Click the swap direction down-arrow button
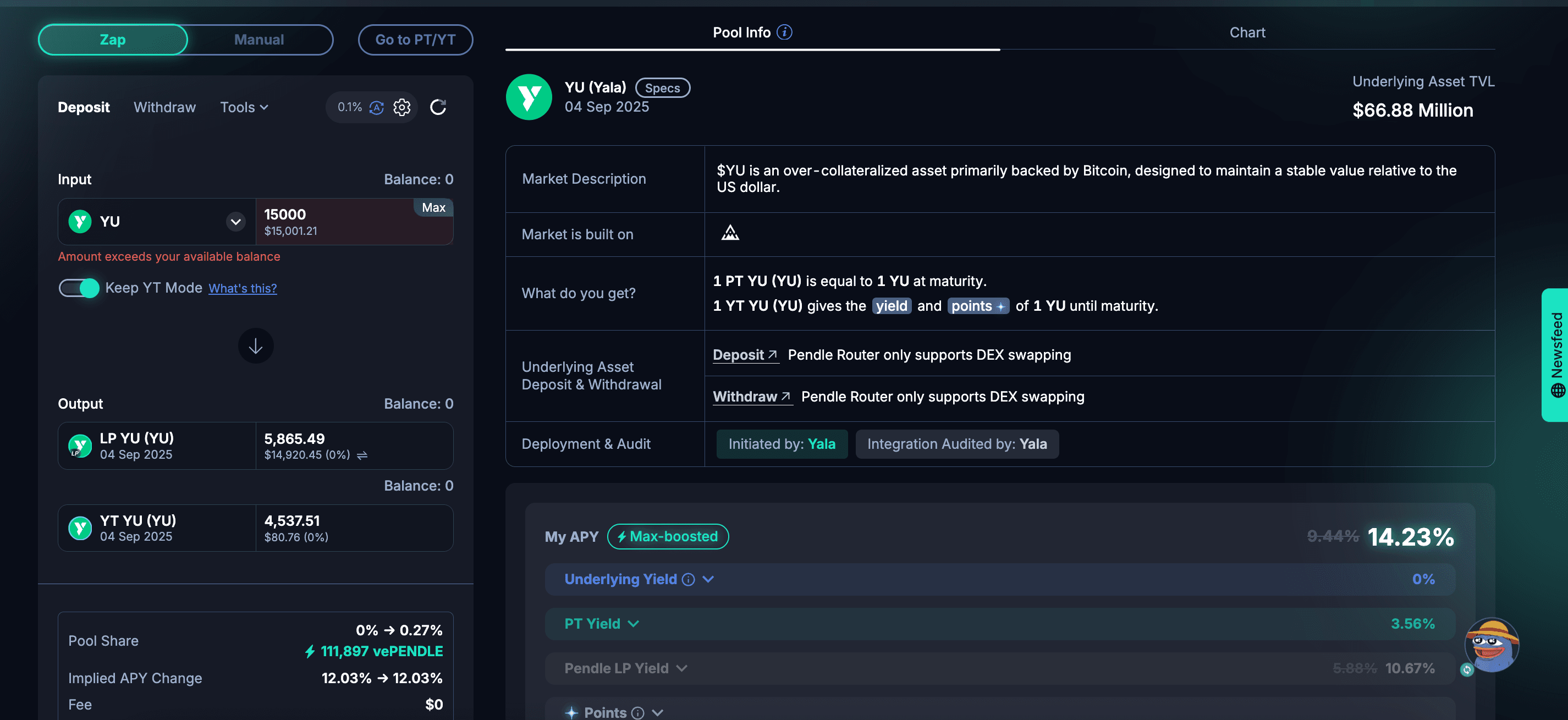This screenshot has width=1568, height=720. [x=256, y=345]
